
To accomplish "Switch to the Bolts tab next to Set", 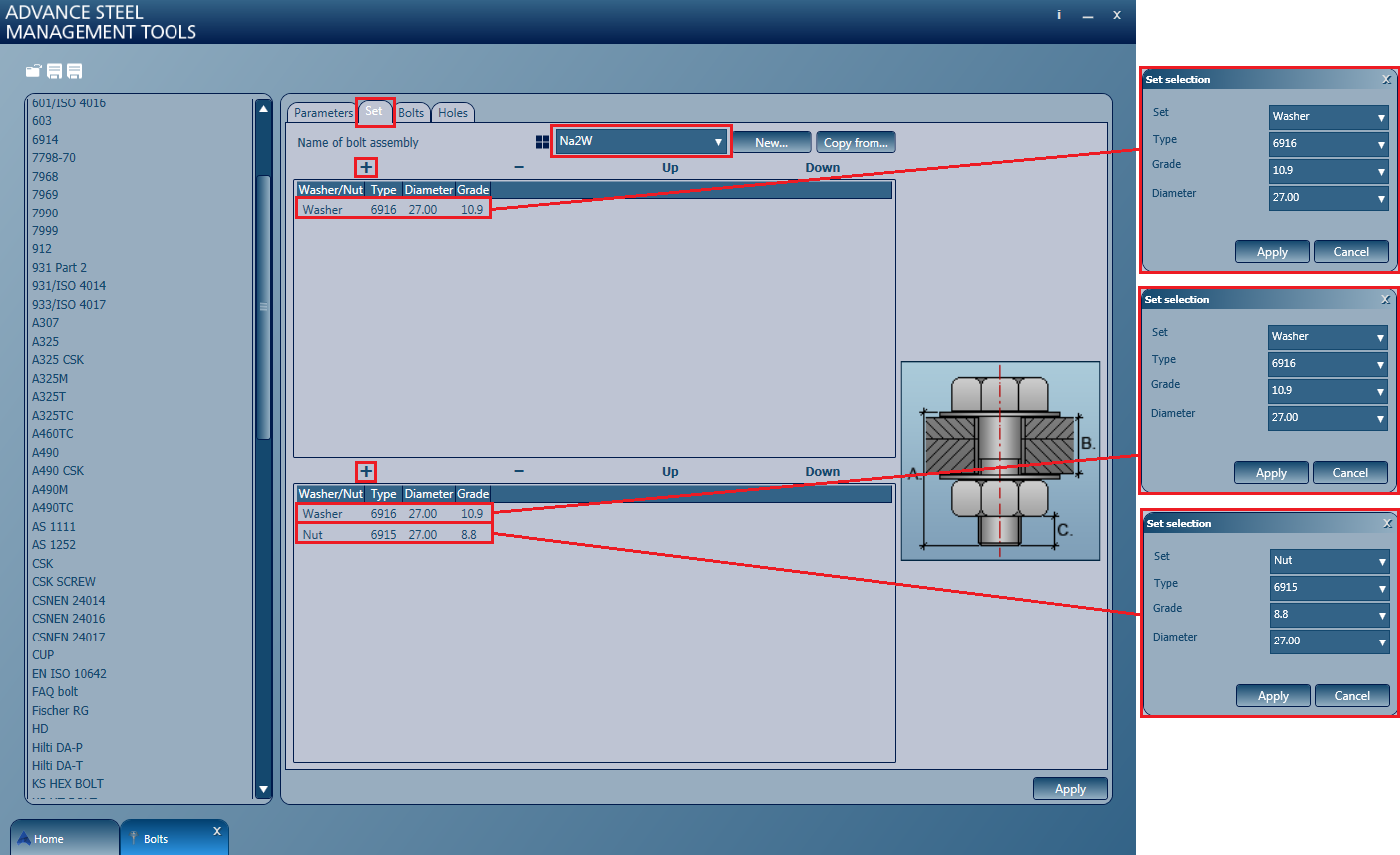I will 411,113.
